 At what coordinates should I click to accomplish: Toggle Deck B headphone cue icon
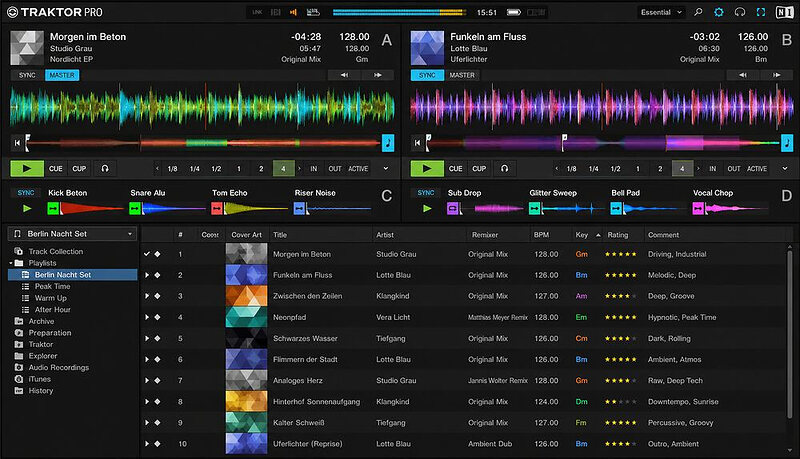click(505, 168)
